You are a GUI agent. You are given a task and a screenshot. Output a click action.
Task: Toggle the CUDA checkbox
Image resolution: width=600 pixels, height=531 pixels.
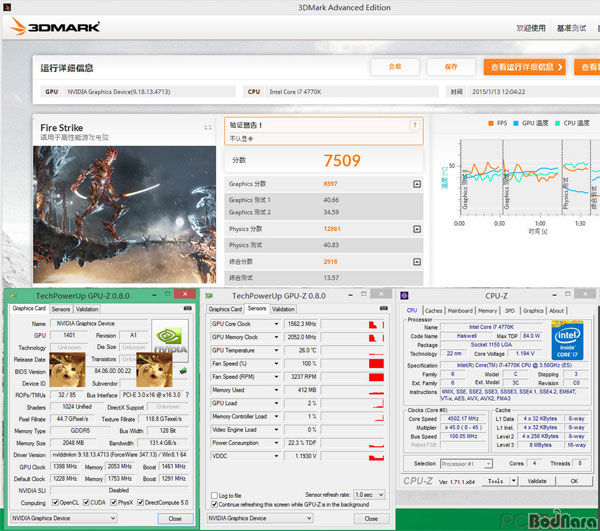(x=86, y=502)
